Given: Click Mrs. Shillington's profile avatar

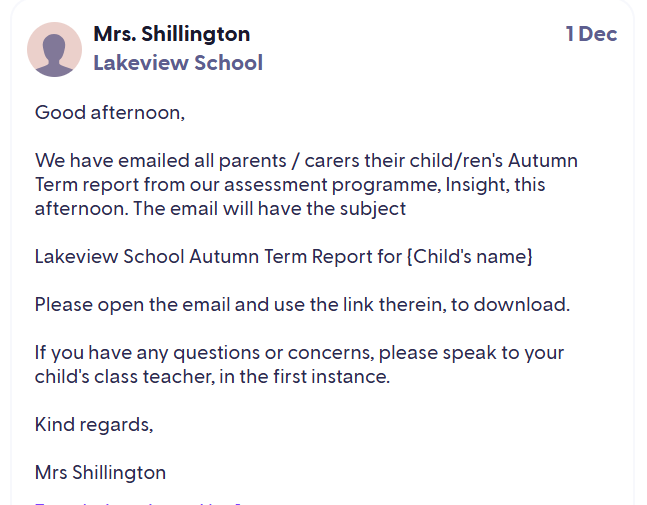Looking at the screenshot, I should 55,49.
